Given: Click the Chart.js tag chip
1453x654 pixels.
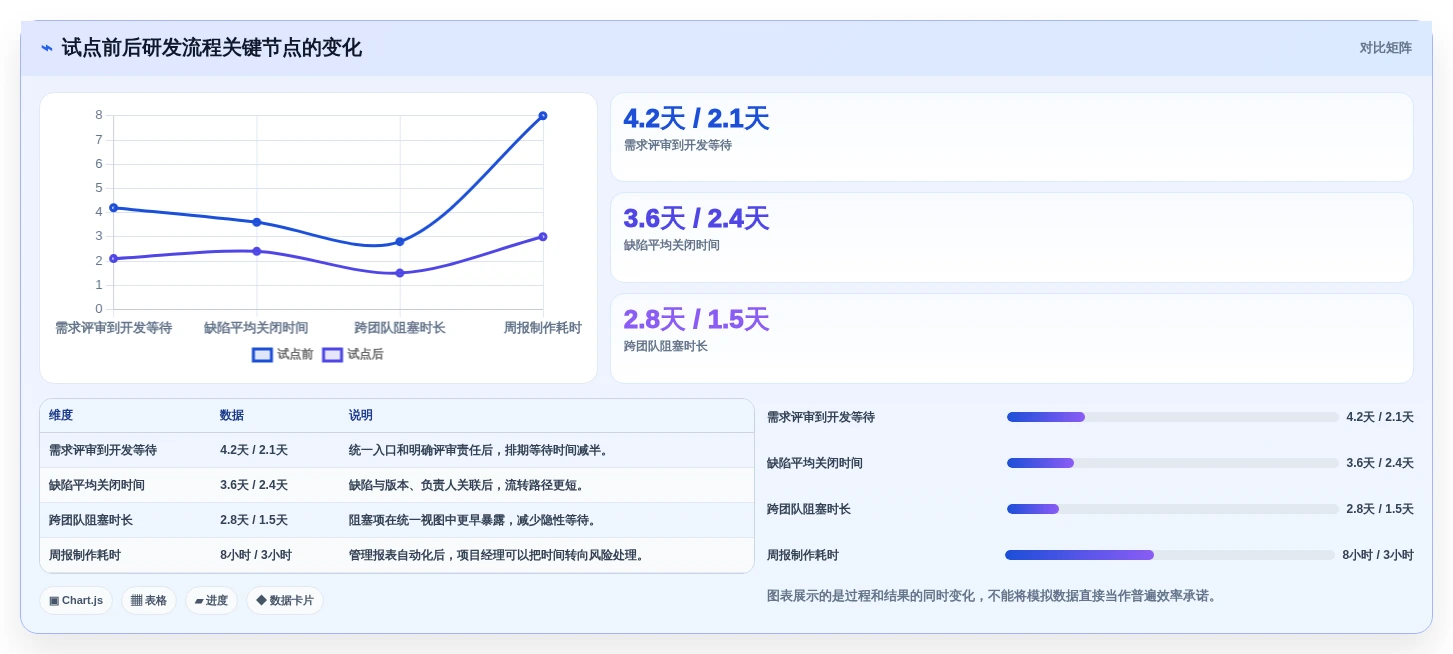Looking at the screenshot, I should click(76, 601).
